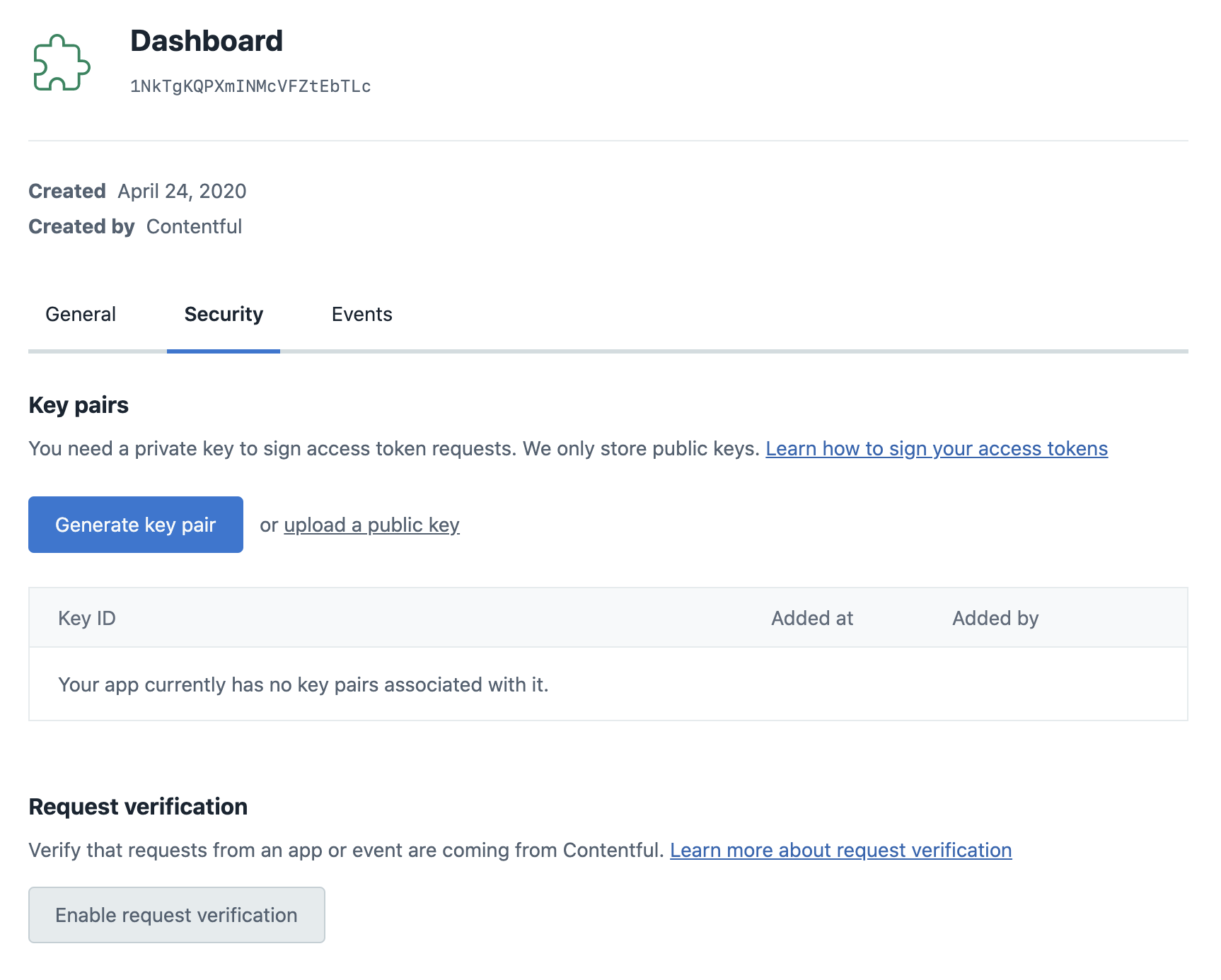1221x980 pixels.
Task: Click the Security tab underline indicator
Action: 223,349
